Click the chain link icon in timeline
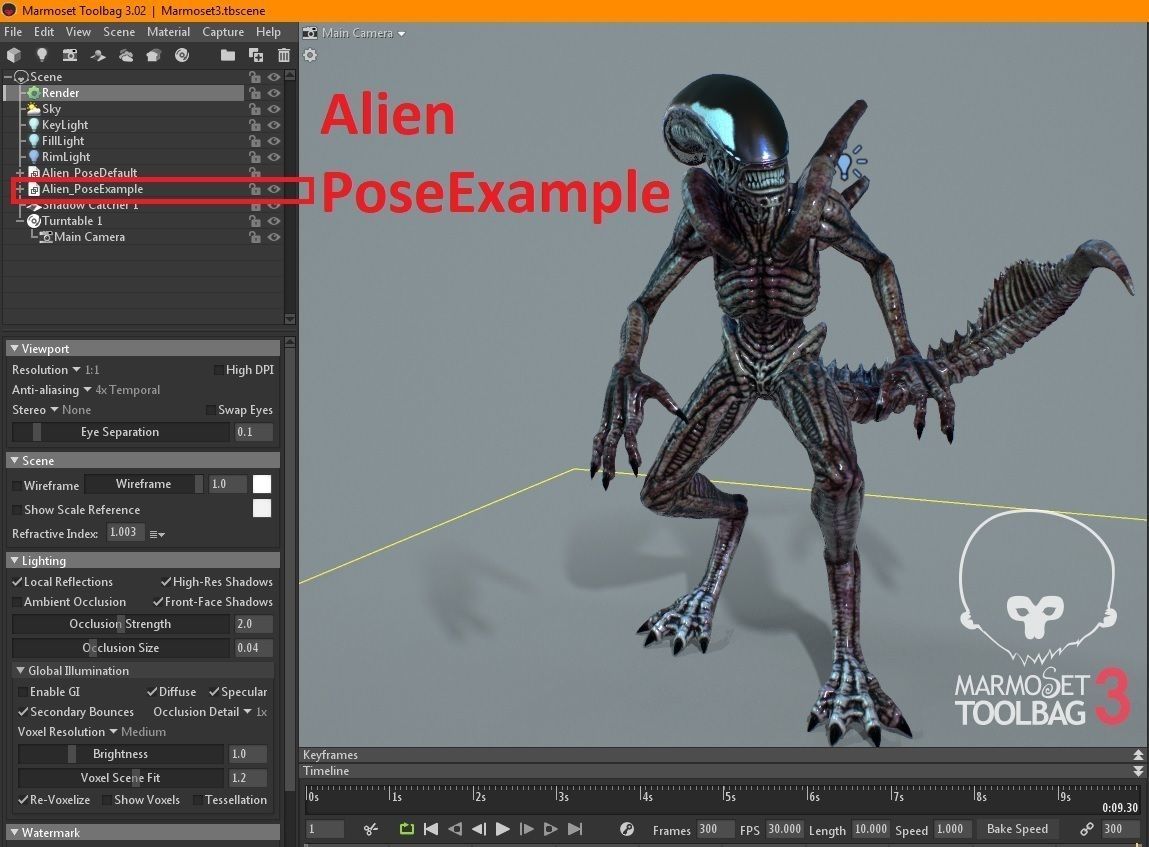The image size is (1149, 847). point(1087,829)
